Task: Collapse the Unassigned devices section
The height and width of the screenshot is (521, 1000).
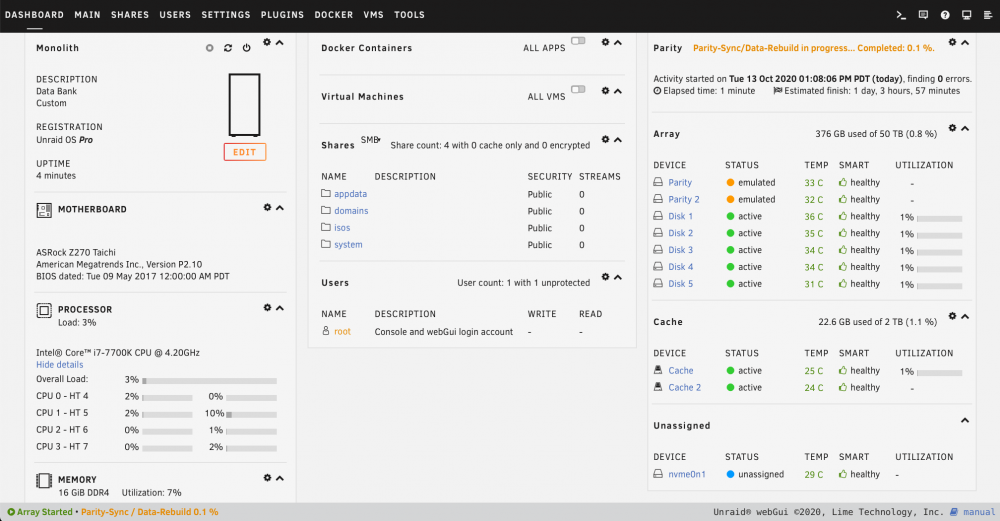Action: 965,420
